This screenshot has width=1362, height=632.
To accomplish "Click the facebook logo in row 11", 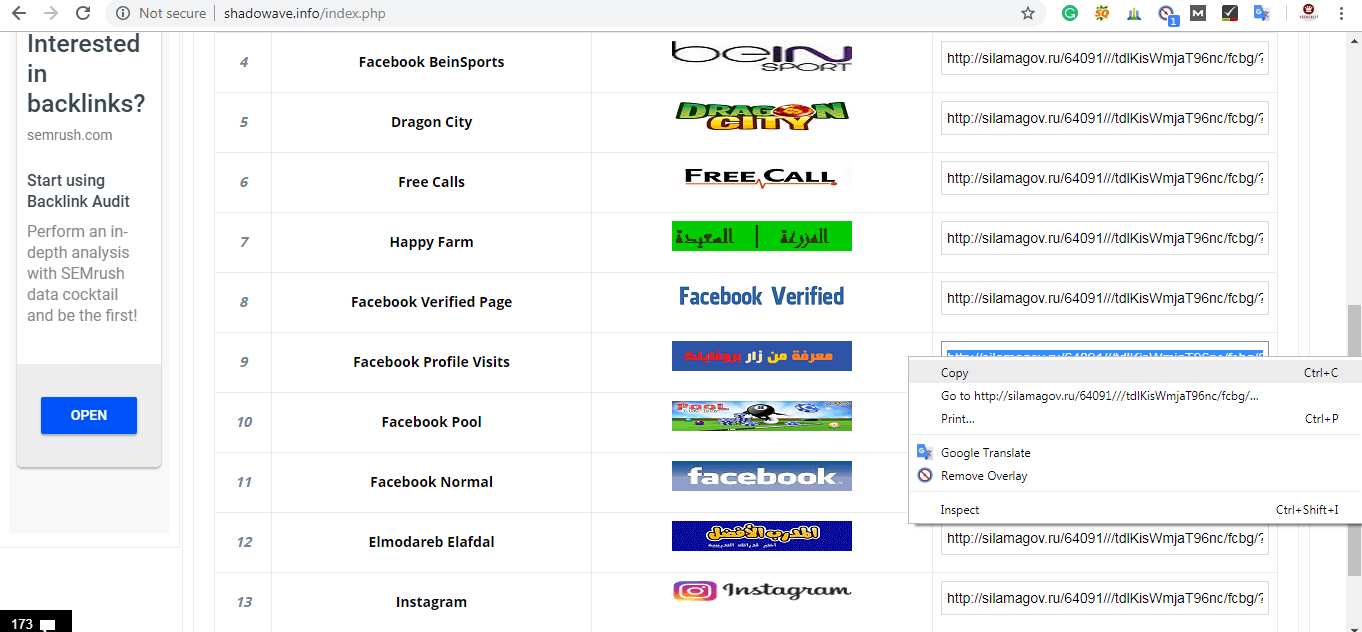I will click(761, 476).
